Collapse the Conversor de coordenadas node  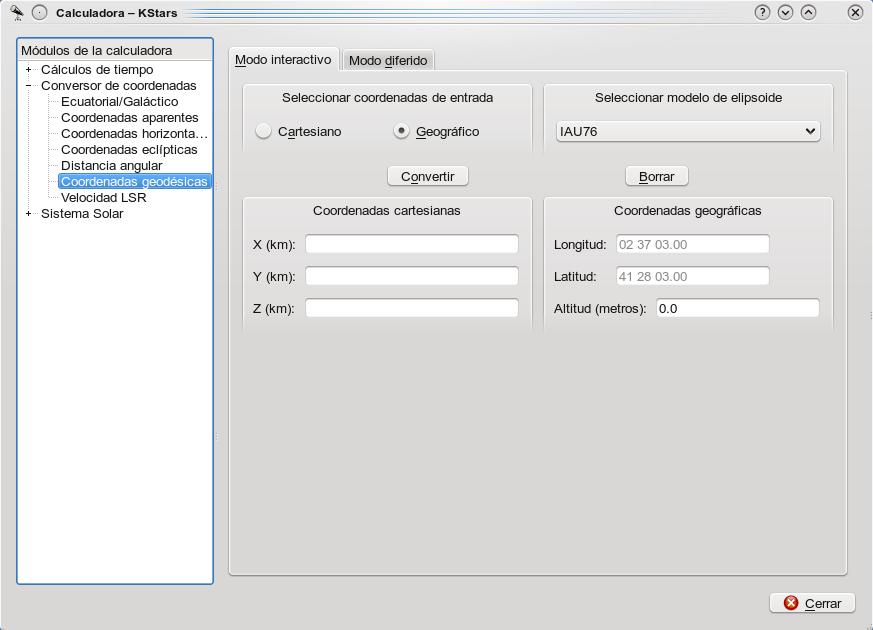tap(29, 86)
